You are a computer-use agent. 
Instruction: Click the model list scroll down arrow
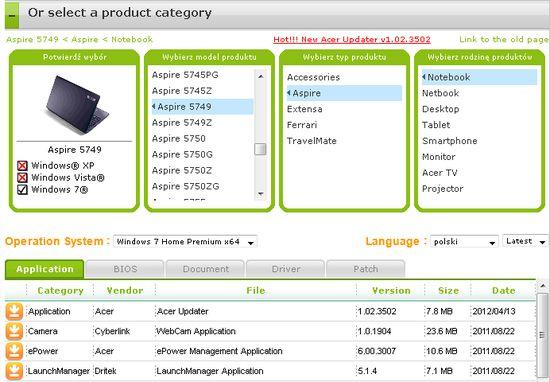pyautogui.click(x=260, y=193)
